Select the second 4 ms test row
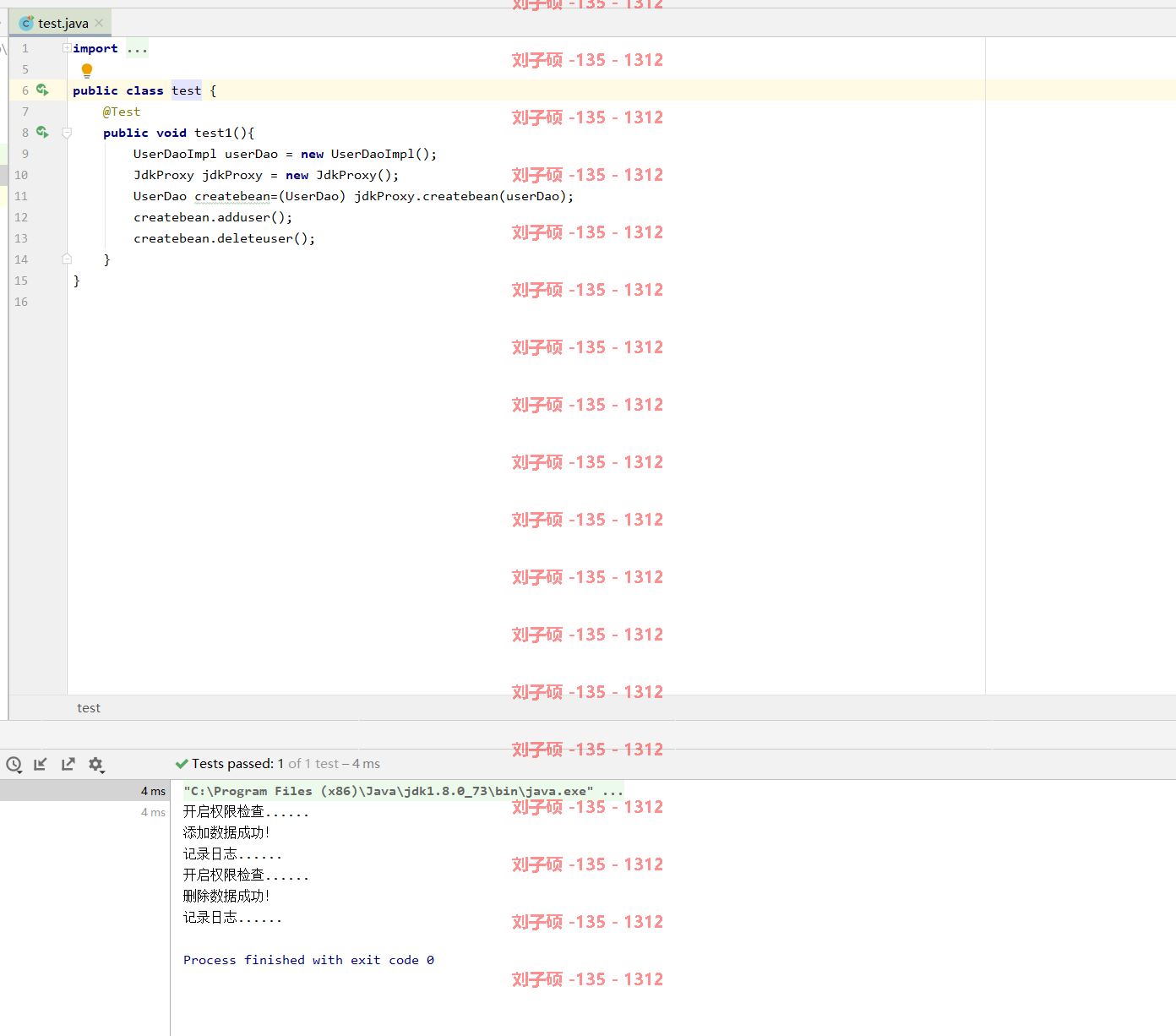Image resolution: width=1176 pixels, height=1036 pixels. pyautogui.click(x=84, y=812)
